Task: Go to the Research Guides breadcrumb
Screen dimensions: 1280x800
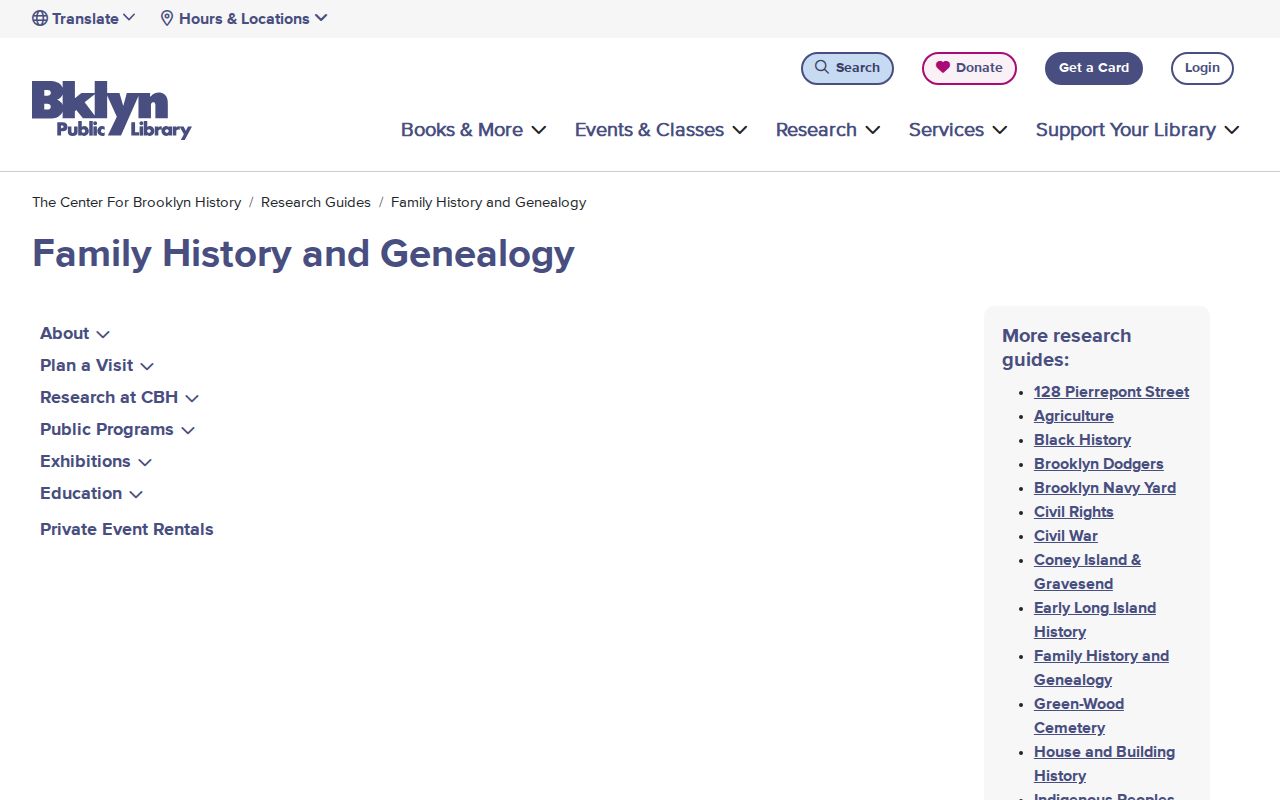Action: 316,202
